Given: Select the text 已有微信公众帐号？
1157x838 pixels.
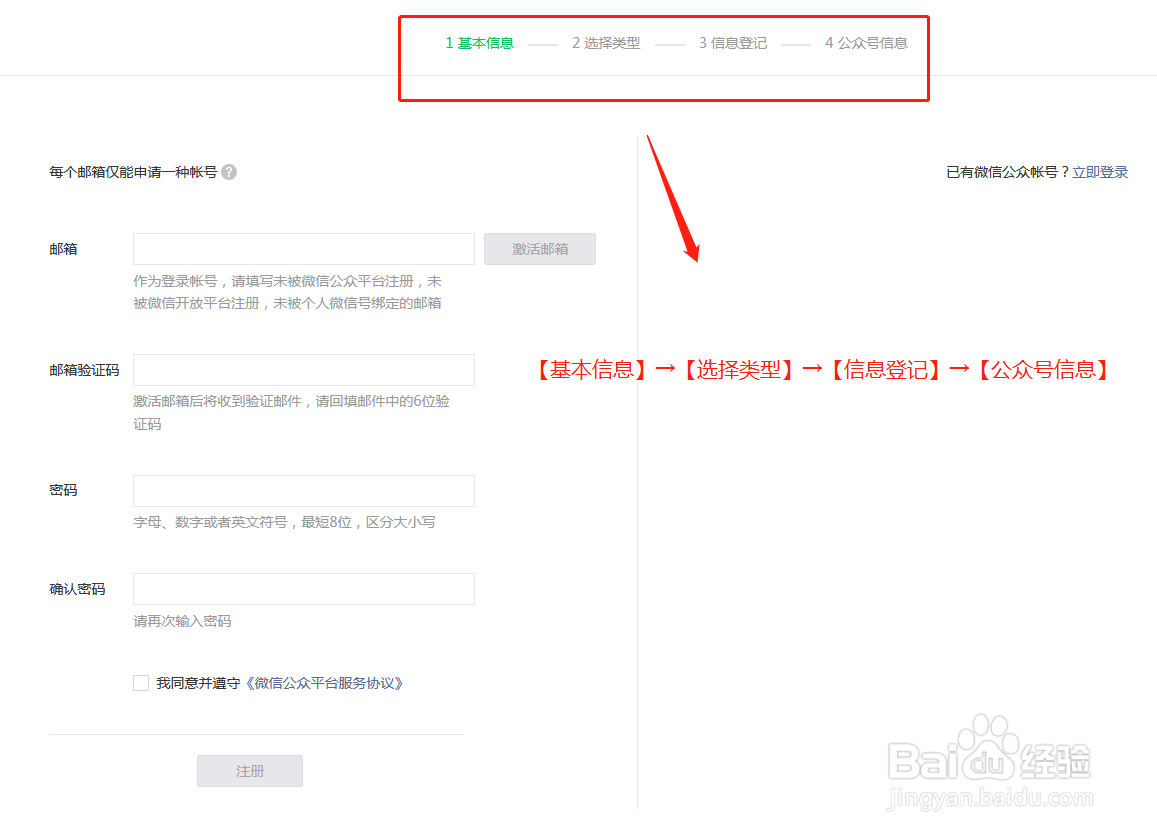Looking at the screenshot, I should (1008, 172).
